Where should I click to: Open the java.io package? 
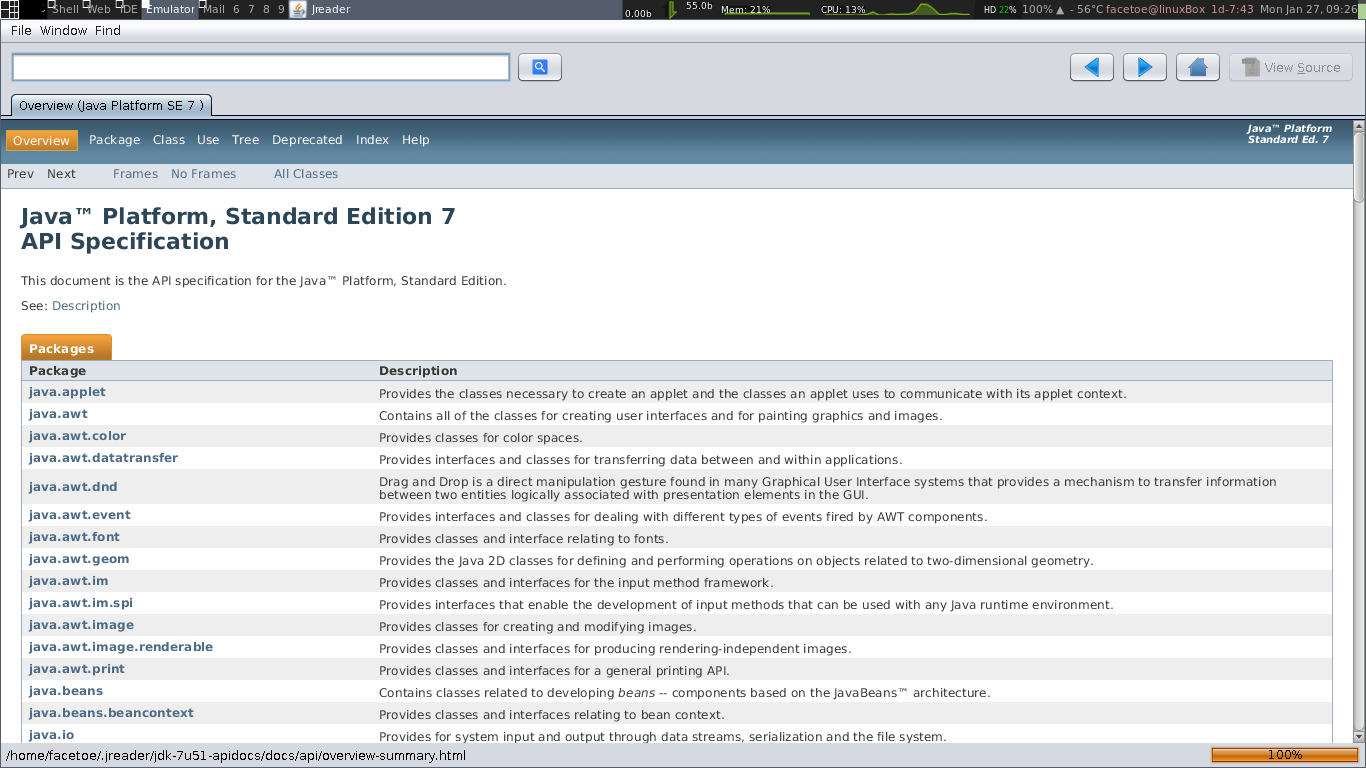tap(51, 735)
